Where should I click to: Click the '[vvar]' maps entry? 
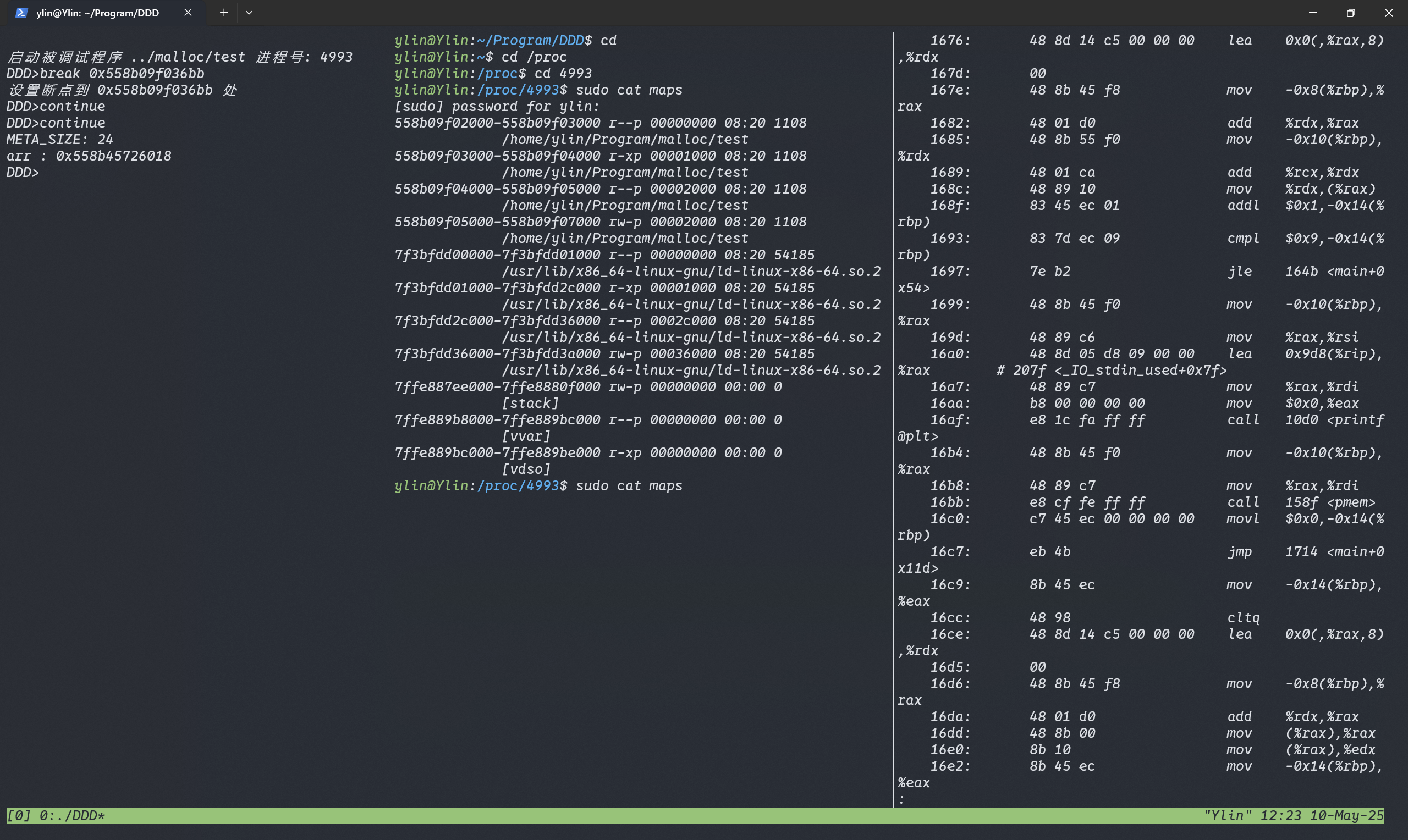tap(526, 436)
